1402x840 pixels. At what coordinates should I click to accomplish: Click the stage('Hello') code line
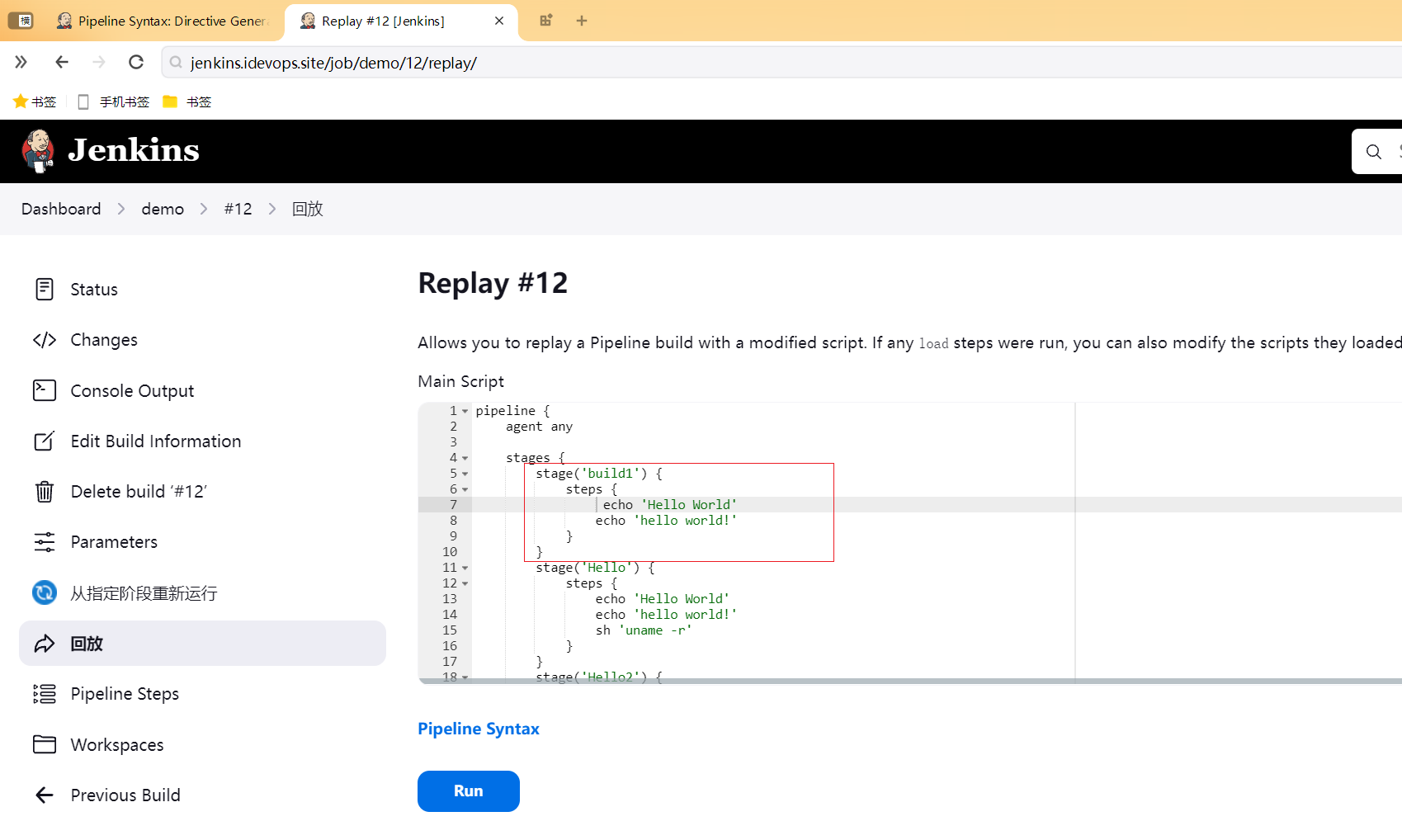[x=595, y=568]
